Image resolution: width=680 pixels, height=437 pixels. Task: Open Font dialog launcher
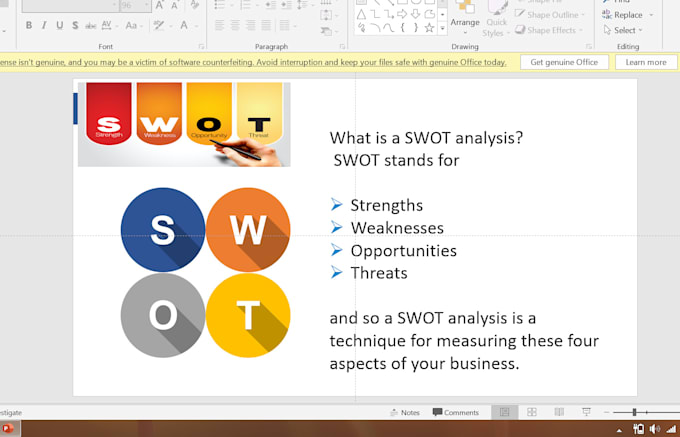201,46
